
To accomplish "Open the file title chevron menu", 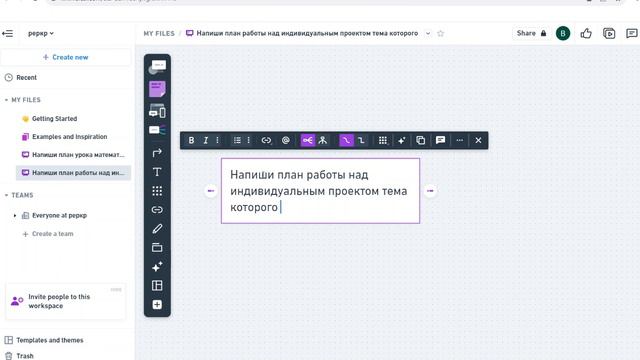I will coord(428,33).
